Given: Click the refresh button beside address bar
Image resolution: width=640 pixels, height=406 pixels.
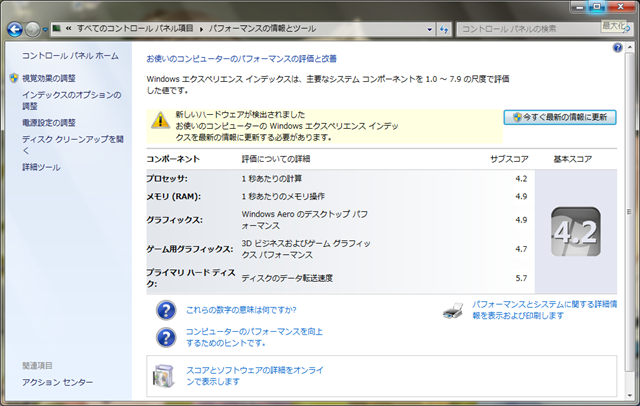Looking at the screenshot, I should pos(444,29).
